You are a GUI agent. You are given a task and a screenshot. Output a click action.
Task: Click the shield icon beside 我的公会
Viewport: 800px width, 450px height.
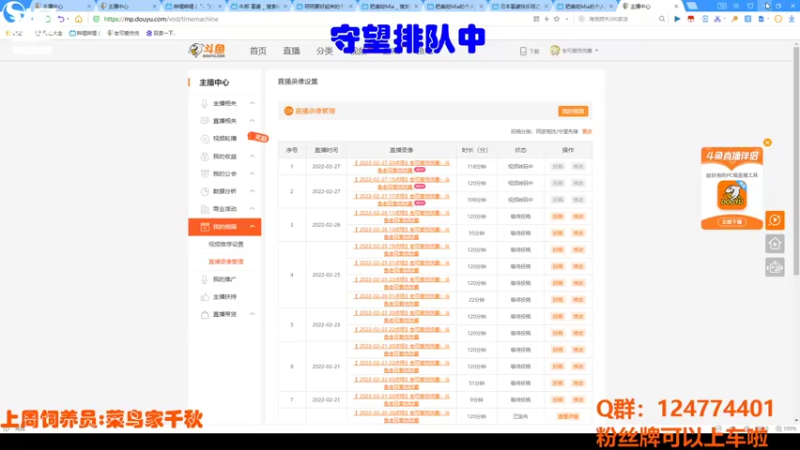(x=204, y=174)
